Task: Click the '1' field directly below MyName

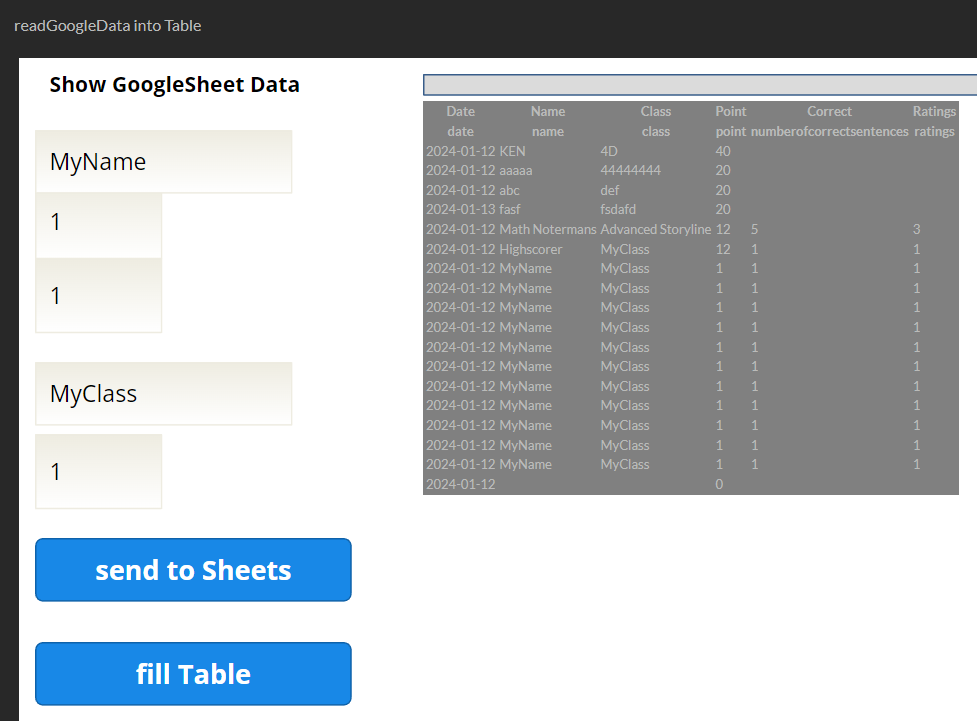Action: pyautogui.click(x=98, y=222)
